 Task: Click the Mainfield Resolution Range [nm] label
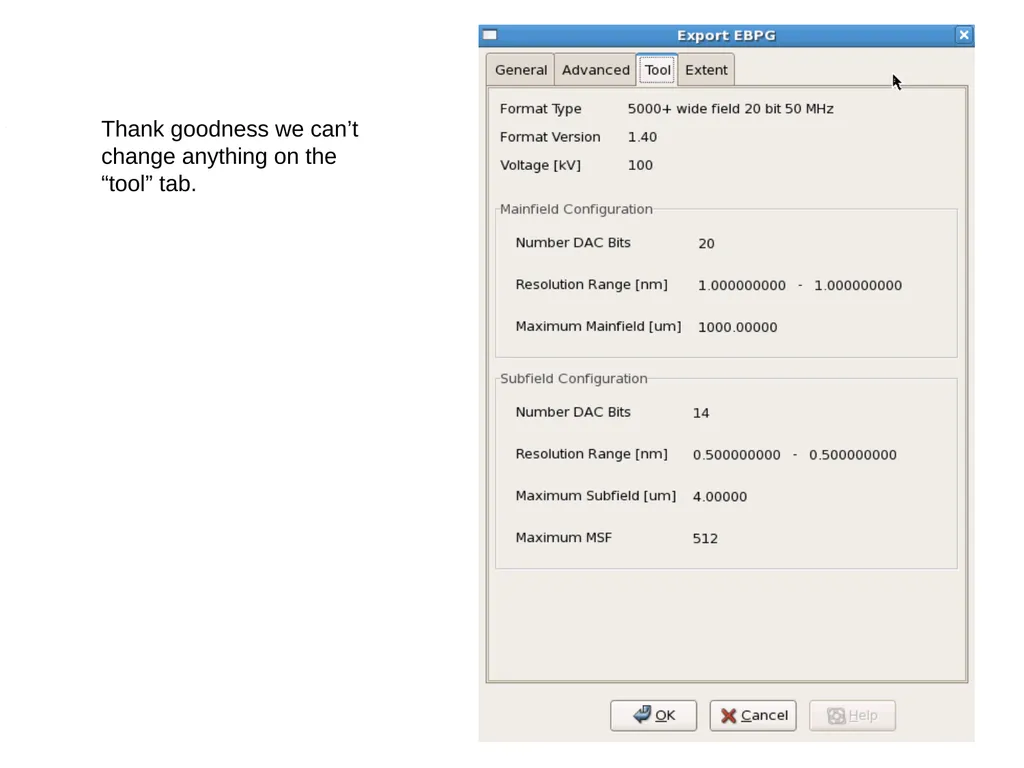coord(592,285)
